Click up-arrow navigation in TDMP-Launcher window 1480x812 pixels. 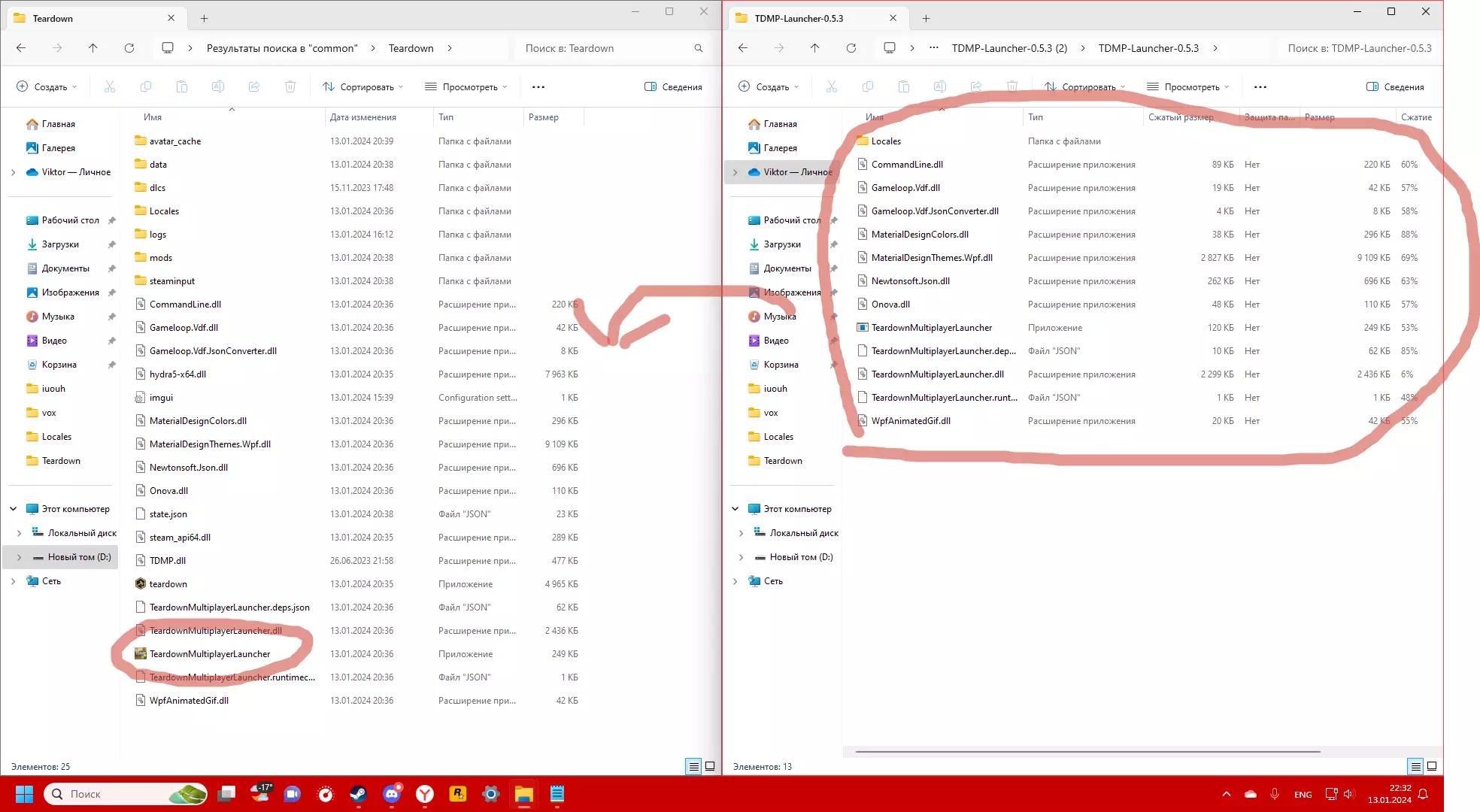click(x=814, y=48)
